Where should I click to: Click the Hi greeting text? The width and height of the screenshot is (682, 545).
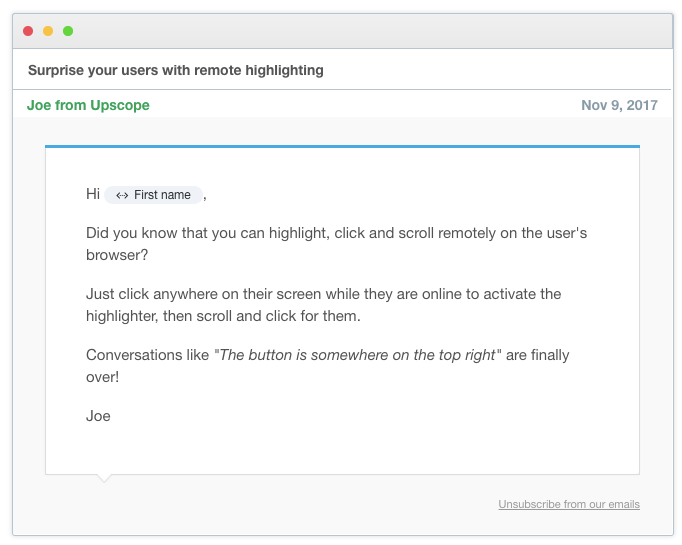(93, 194)
